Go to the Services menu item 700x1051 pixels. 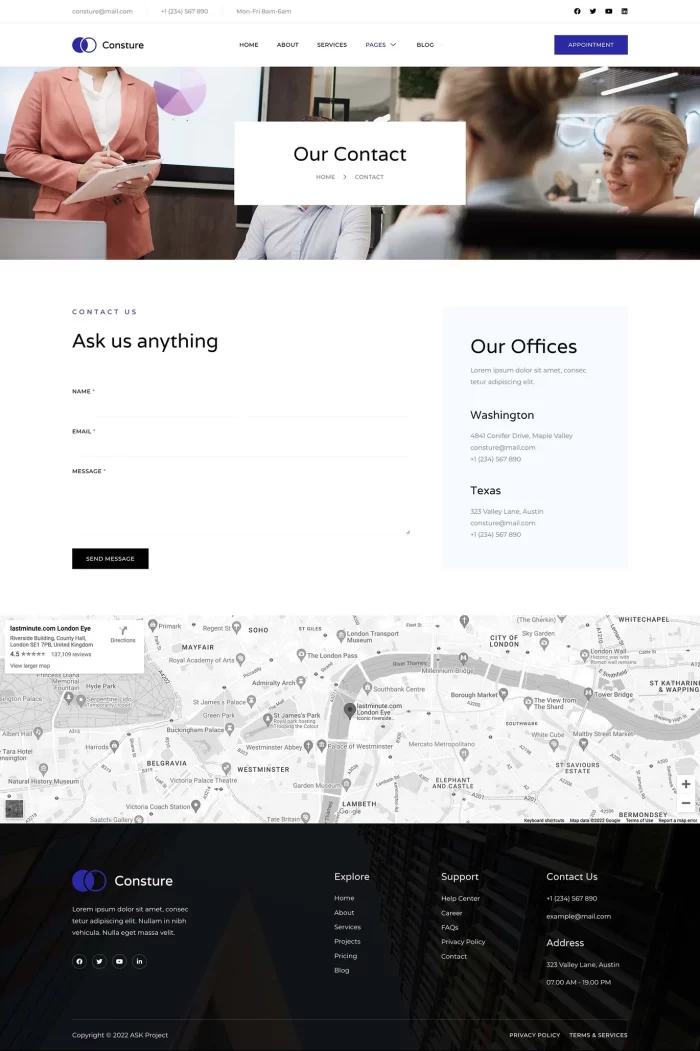pos(332,45)
